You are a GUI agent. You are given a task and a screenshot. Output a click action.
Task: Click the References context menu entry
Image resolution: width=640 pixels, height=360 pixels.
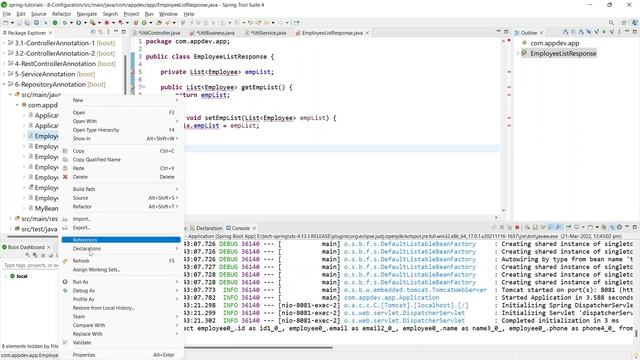(121, 240)
